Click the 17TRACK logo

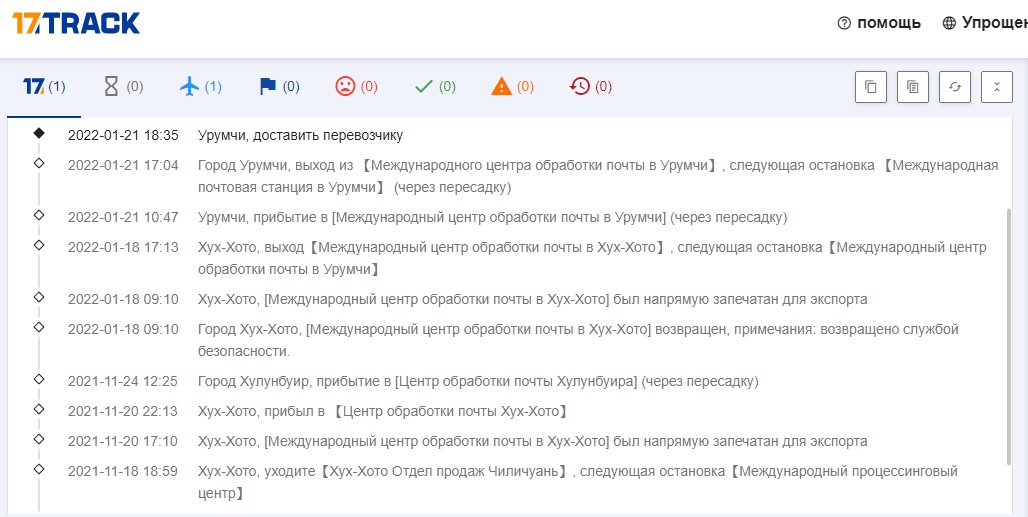tap(76, 24)
